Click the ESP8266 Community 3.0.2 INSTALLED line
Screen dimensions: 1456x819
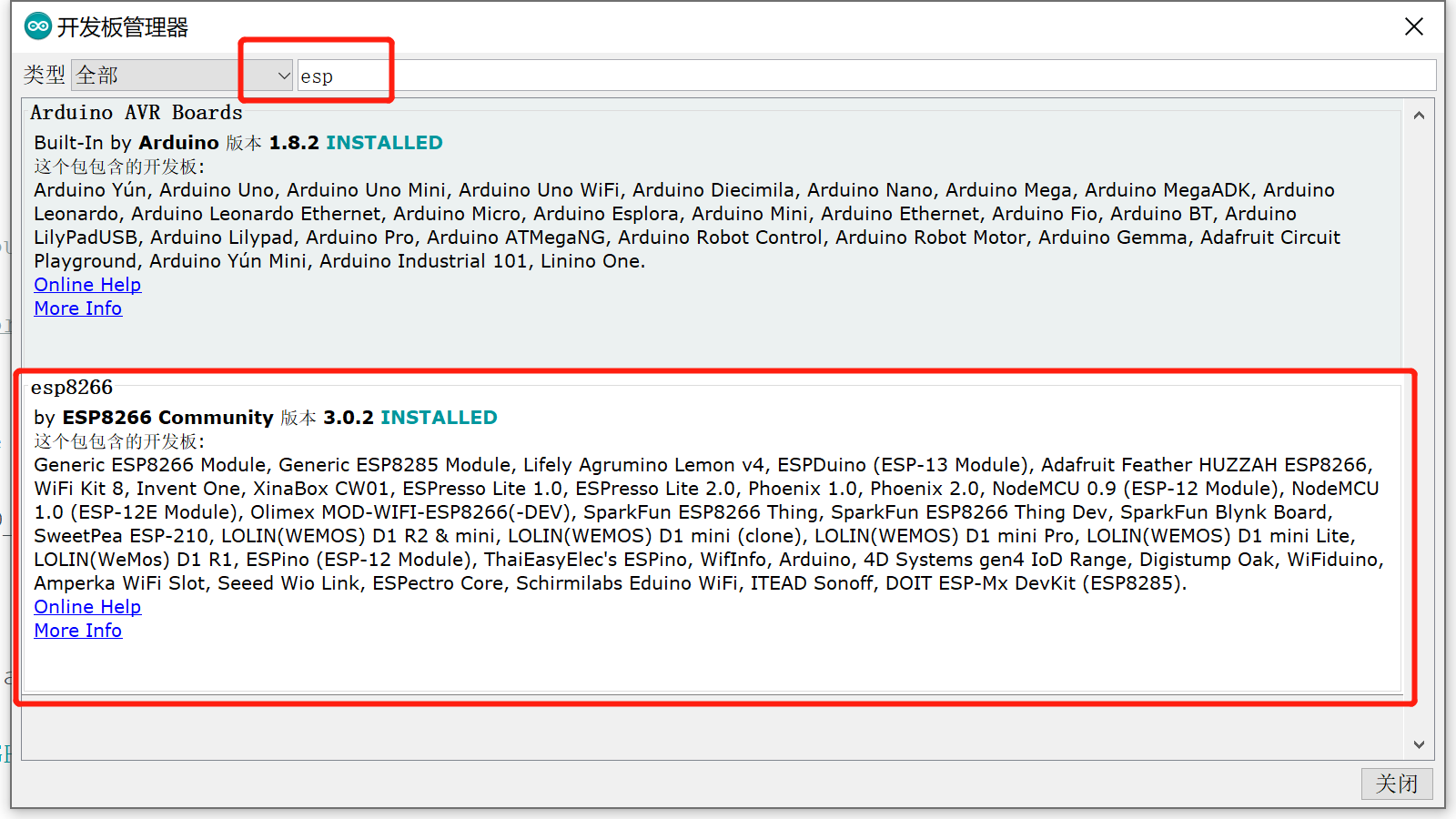[x=266, y=418]
